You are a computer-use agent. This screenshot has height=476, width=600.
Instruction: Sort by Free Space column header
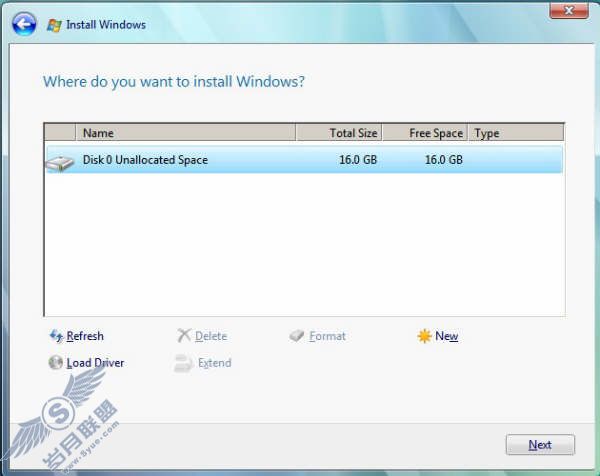point(425,133)
